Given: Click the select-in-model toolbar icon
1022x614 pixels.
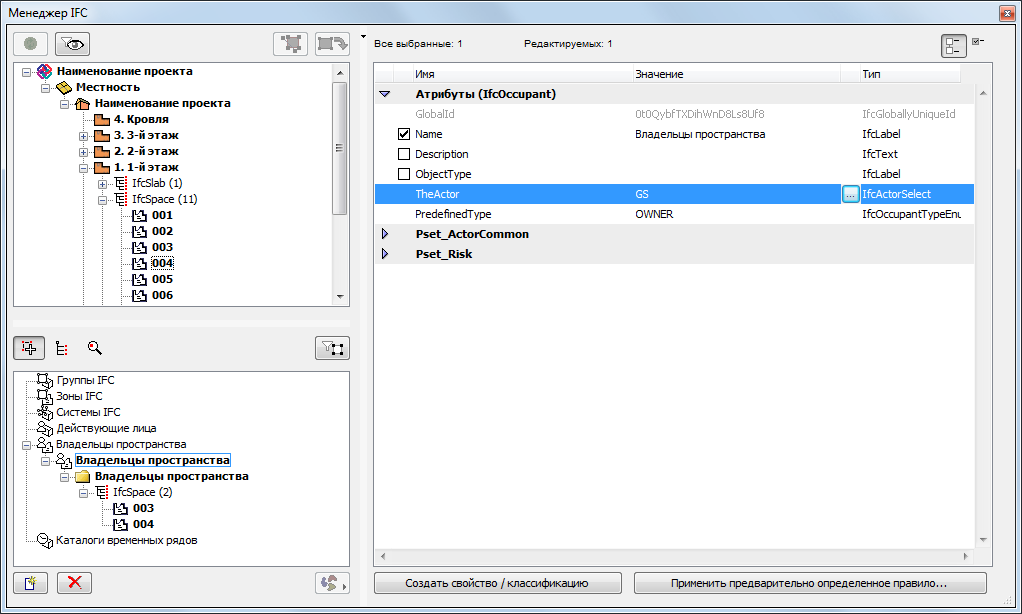Looking at the screenshot, I should 290,44.
